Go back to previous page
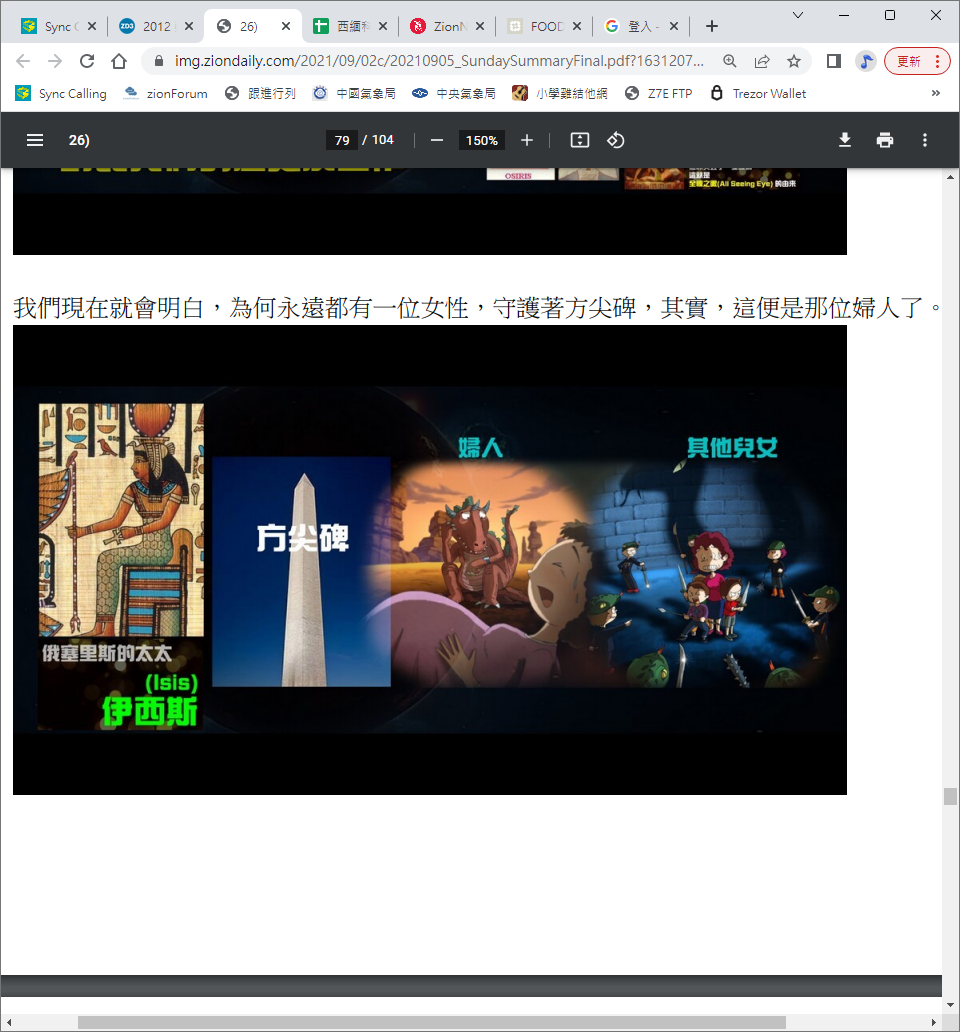 click(23, 61)
